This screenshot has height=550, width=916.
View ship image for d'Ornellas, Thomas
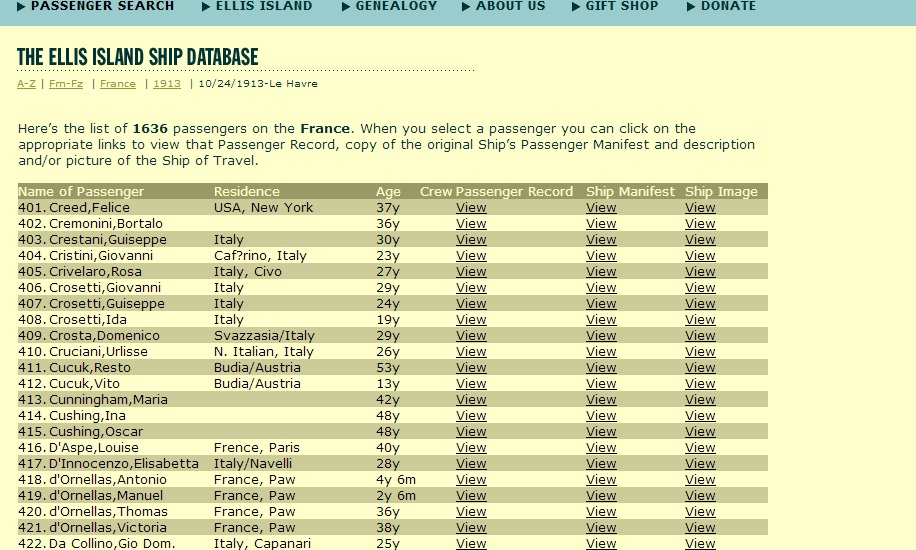[700, 511]
